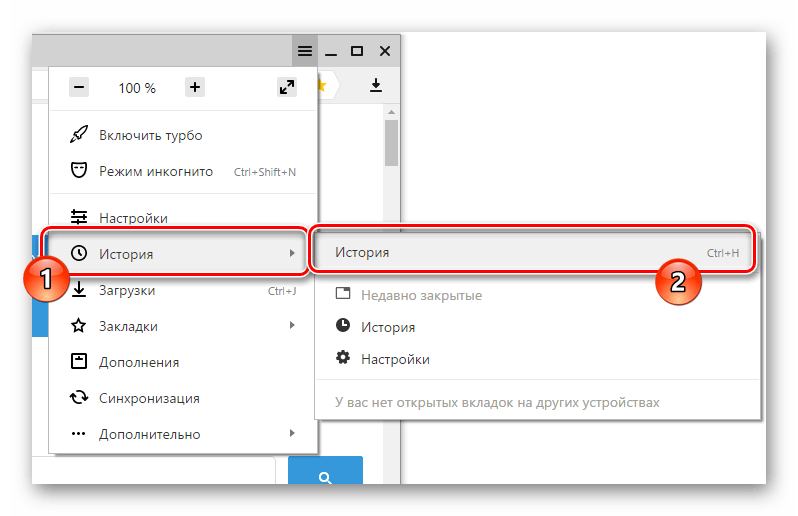Select История under Недавно закрытые
Screen dimensions: 798x516
point(537,327)
